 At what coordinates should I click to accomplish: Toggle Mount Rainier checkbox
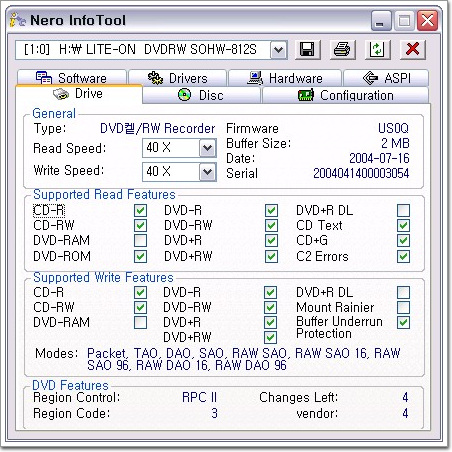(403, 307)
